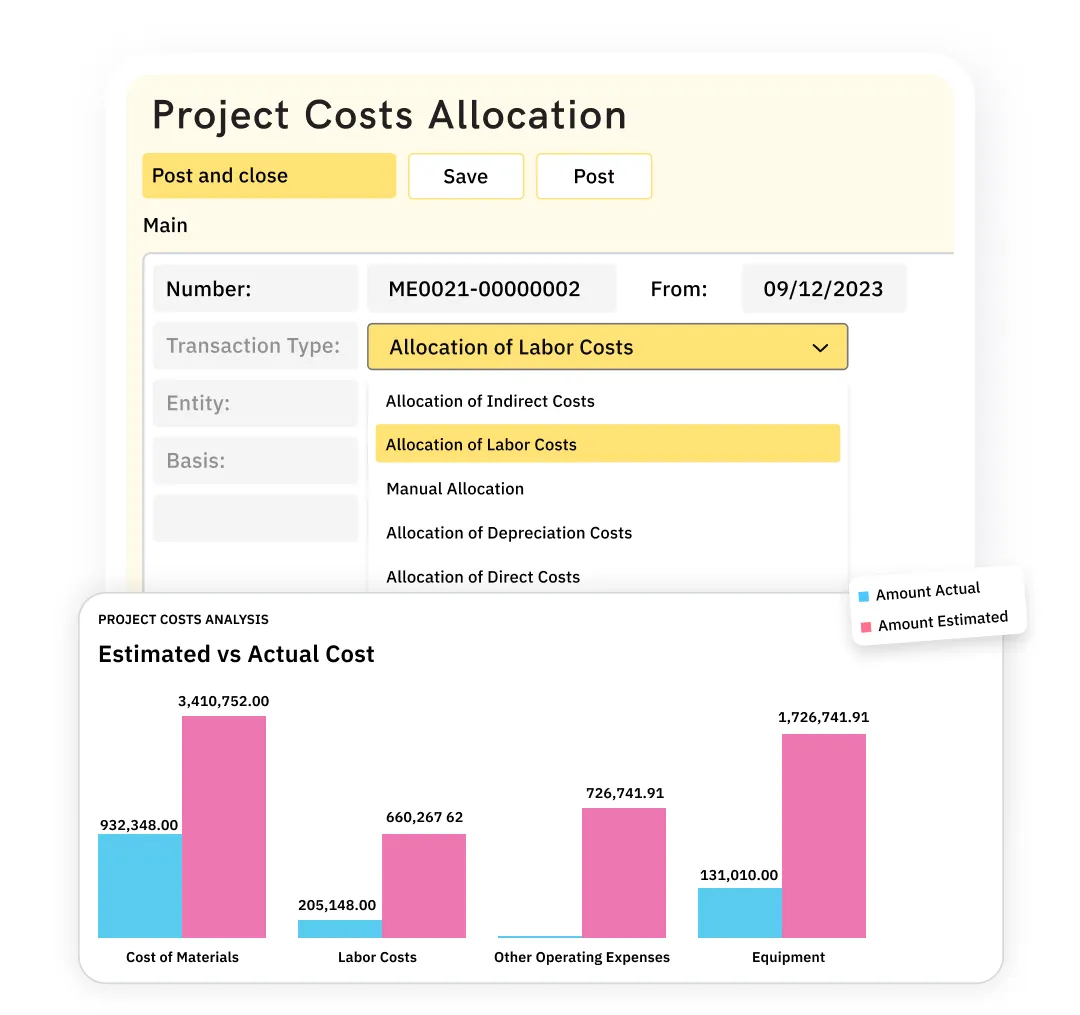Click the From date field 09/12/2023
This screenshot has height=1015, width=1080.
tap(824, 289)
